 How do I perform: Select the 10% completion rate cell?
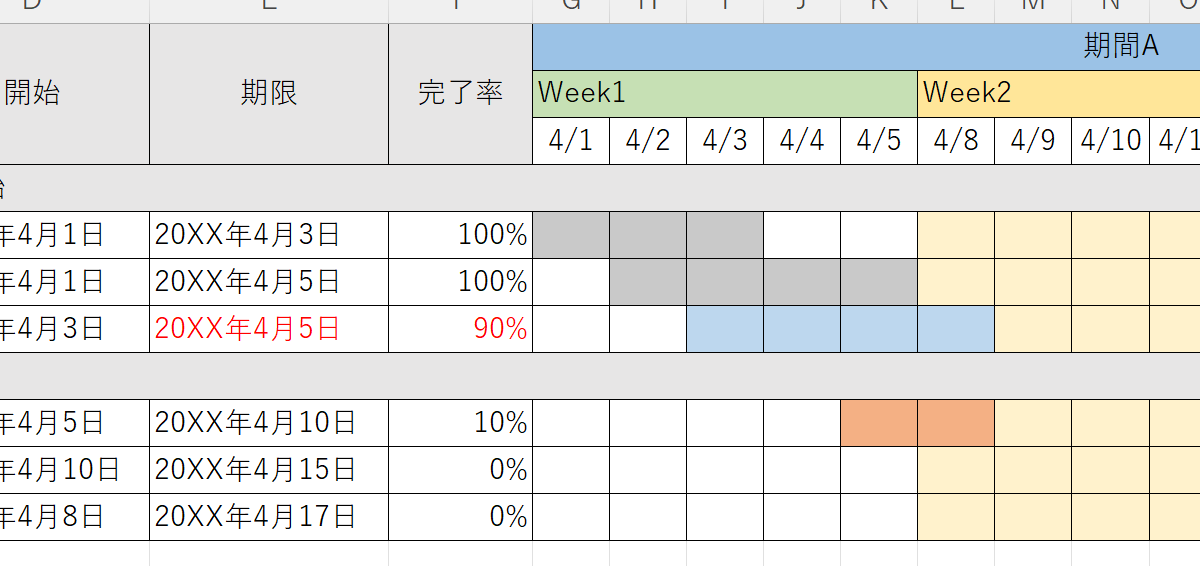click(460, 423)
